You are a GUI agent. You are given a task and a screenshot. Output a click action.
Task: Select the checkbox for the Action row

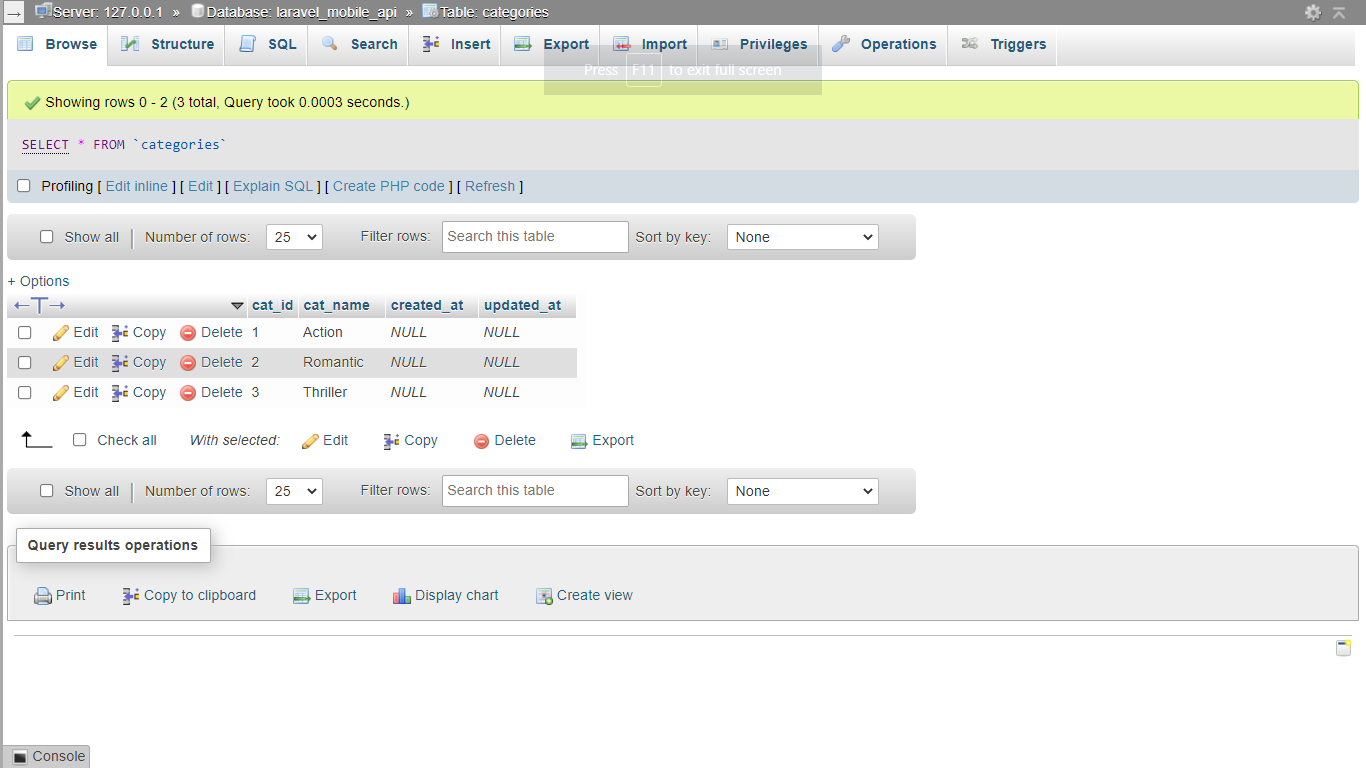tap(25, 333)
